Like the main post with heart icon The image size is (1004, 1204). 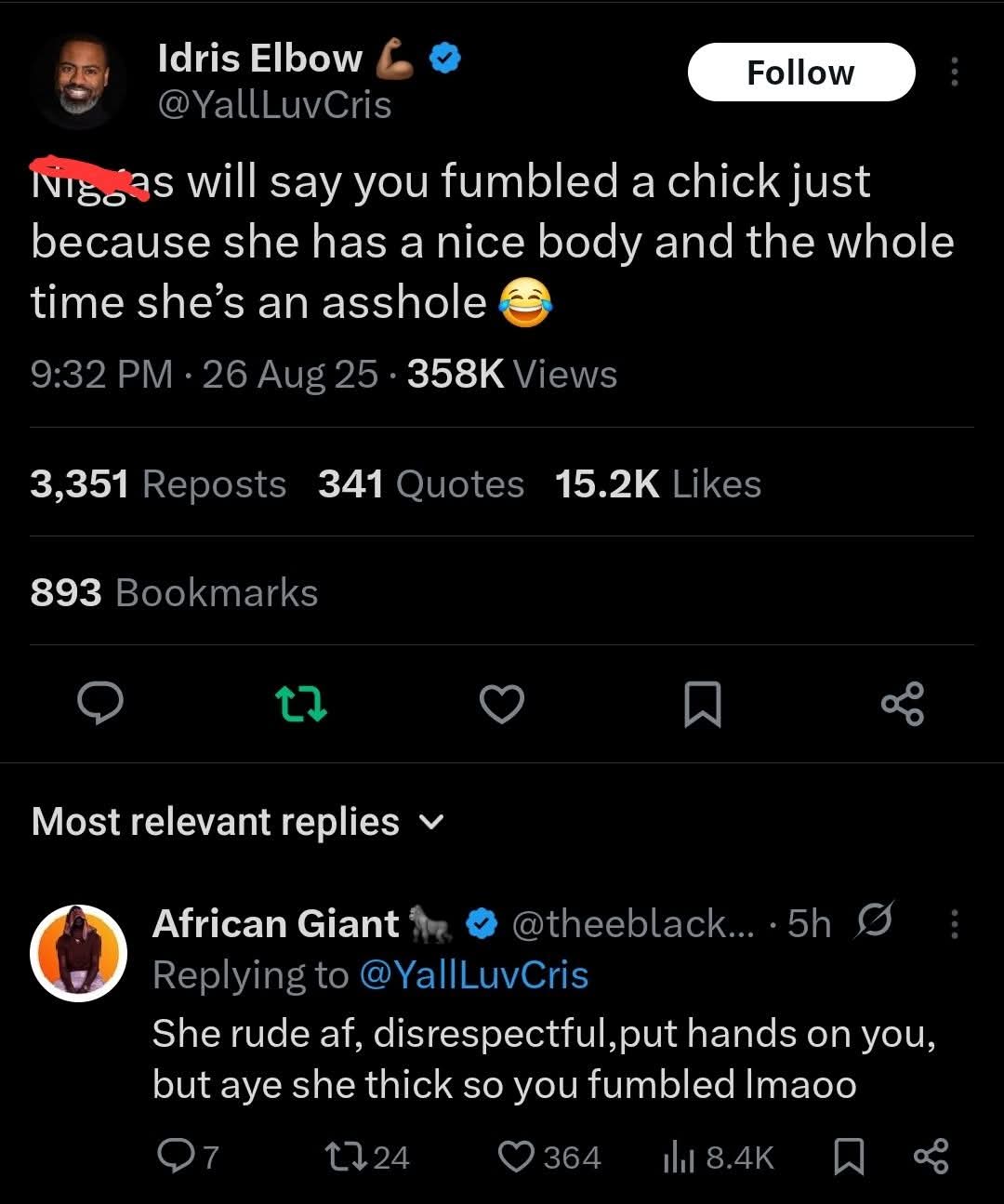502,704
